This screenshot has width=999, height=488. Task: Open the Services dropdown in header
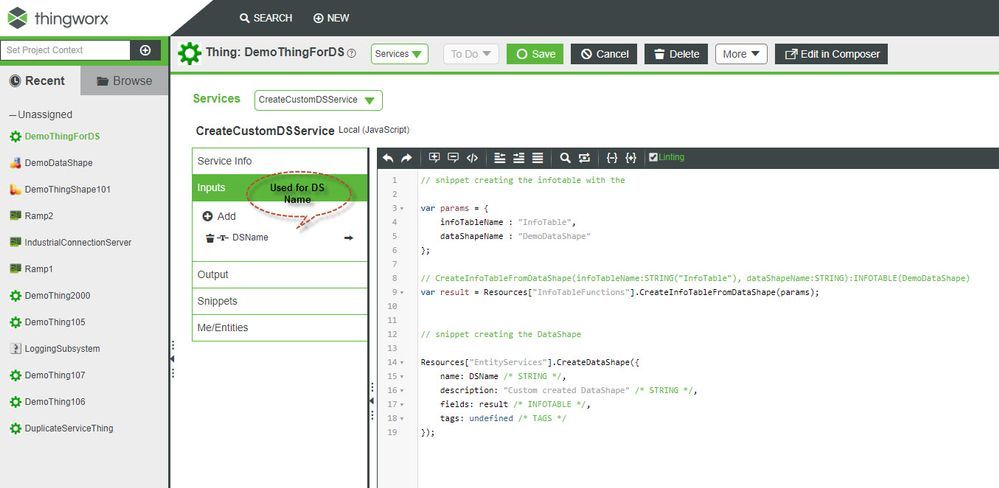click(x=399, y=54)
